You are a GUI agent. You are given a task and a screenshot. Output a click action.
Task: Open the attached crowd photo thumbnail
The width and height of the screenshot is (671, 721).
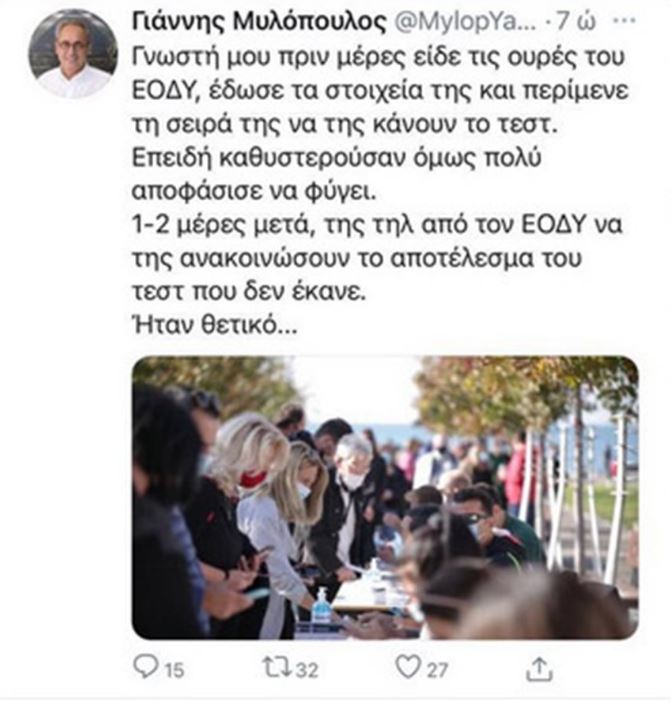[385, 498]
